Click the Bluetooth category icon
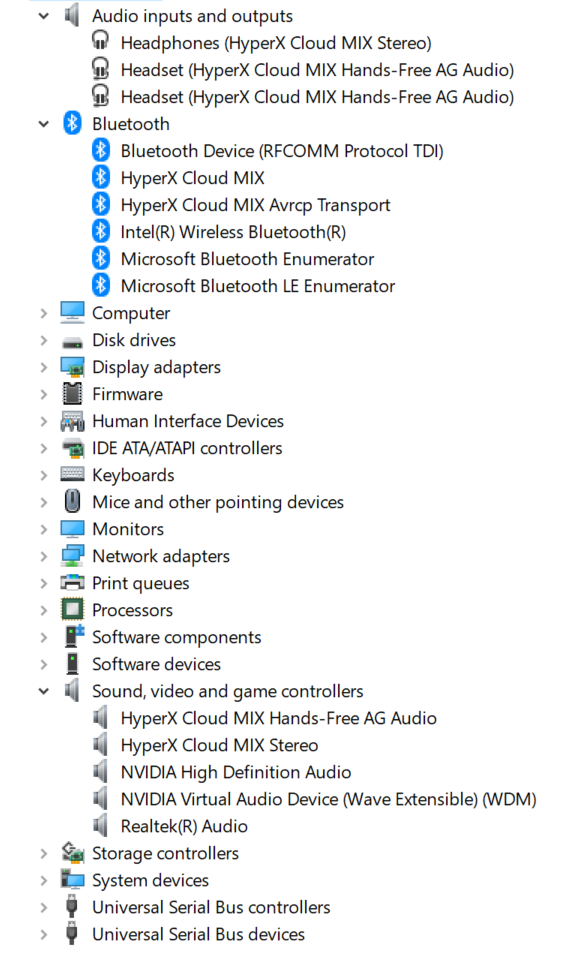The image size is (564, 953). point(72,123)
